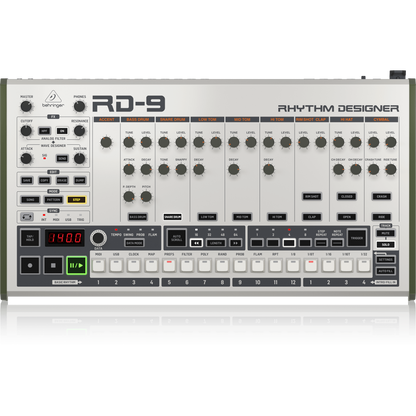Click the Crash Tune knob

(373, 169)
